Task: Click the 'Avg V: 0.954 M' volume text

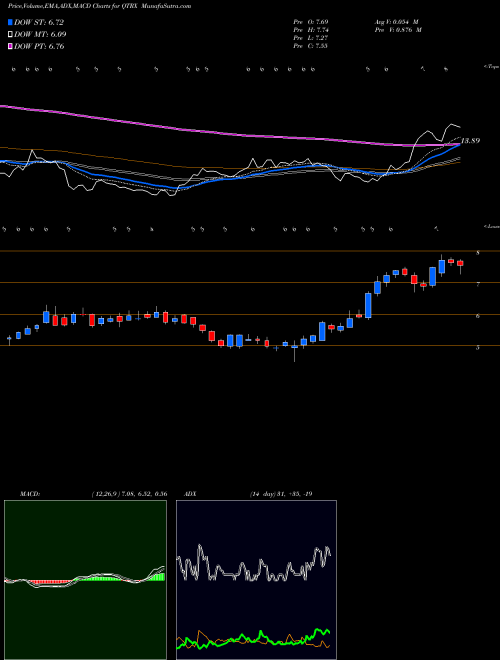Action: coord(397,22)
